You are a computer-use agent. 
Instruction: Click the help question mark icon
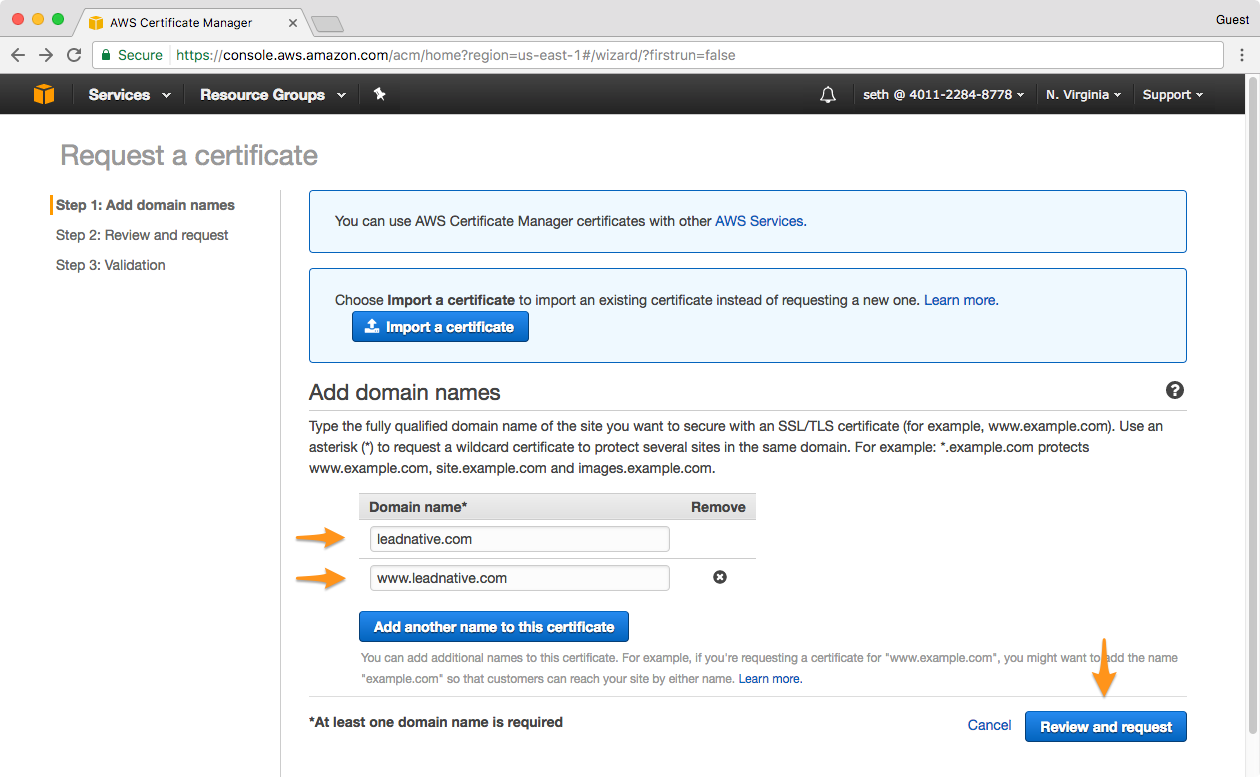coord(1175,390)
